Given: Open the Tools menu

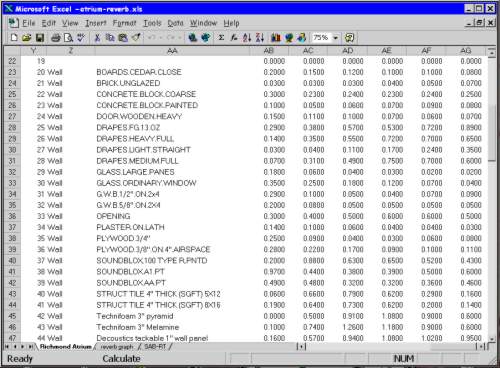Looking at the screenshot, I should click(152, 23).
